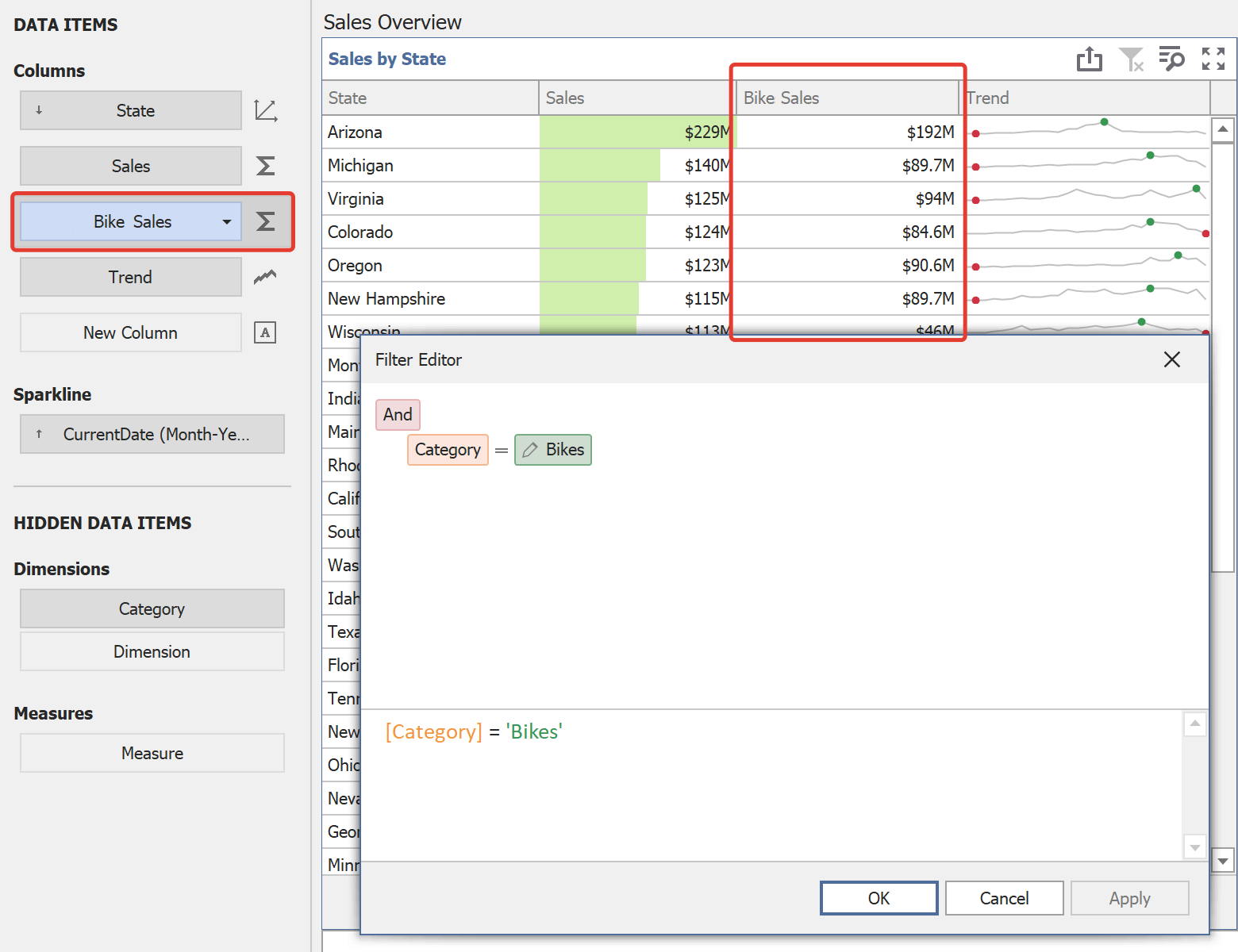This screenshot has width=1238, height=952.
Task: Click the hidden Dimension placeholder
Action: (x=152, y=651)
